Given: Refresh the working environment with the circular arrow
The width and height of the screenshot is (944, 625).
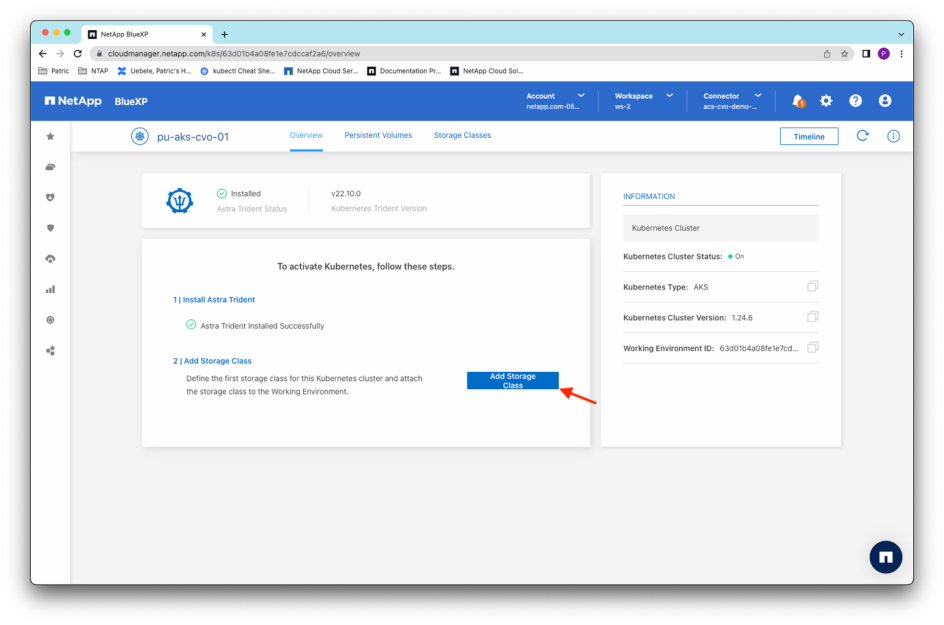Looking at the screenshot, I should (862, 136).
